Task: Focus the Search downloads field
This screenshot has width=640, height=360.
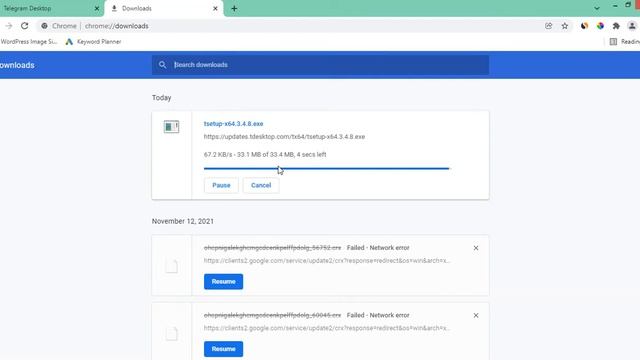Action: pos(320,65)
